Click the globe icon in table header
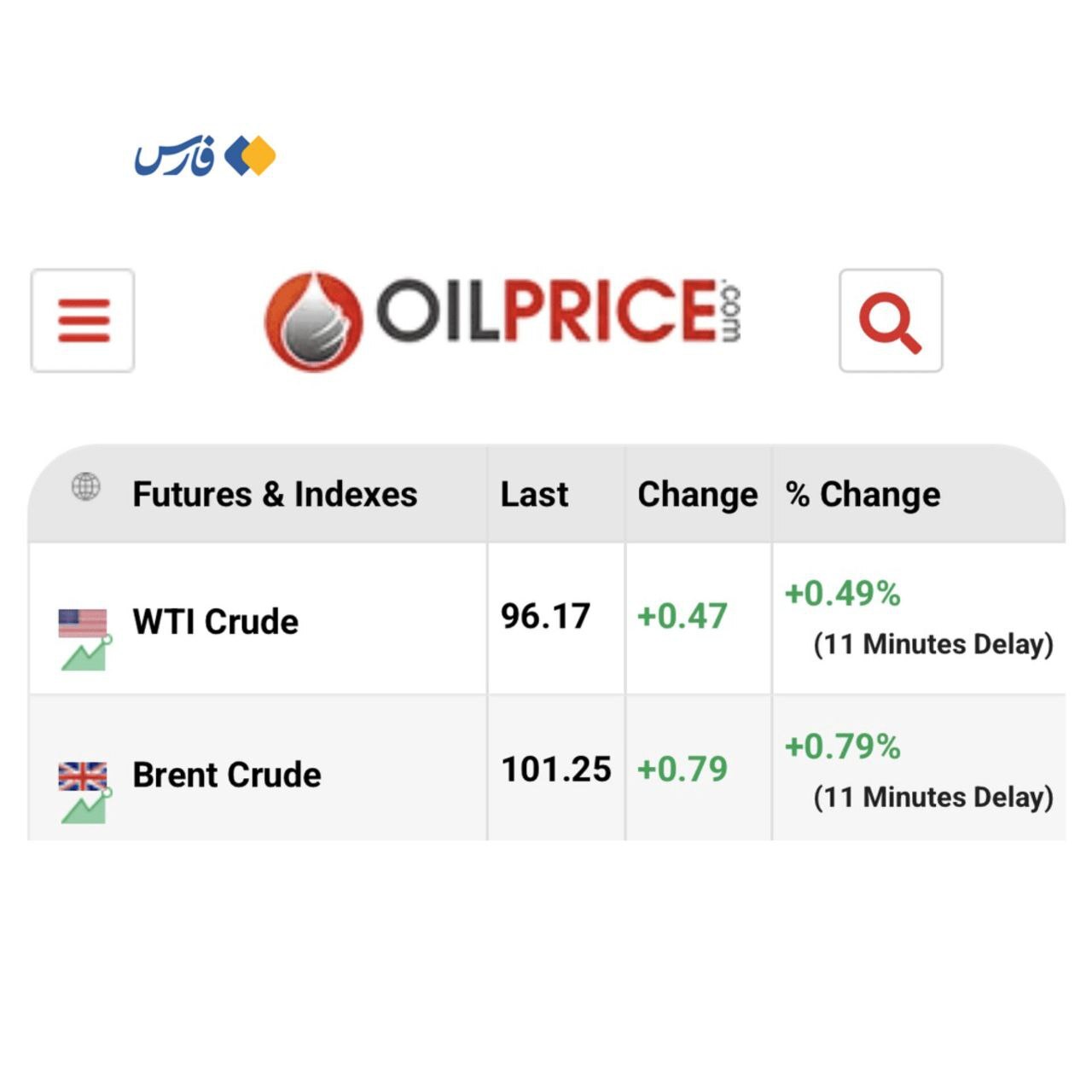 [85, 487]
